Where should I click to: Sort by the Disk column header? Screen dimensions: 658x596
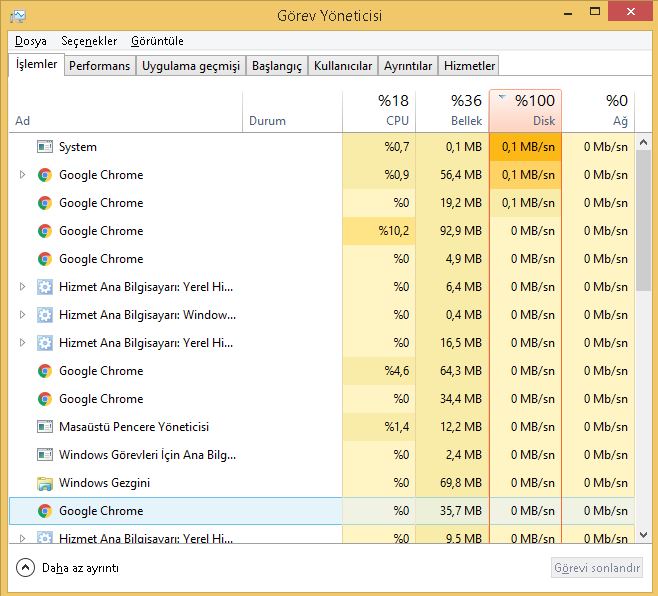pos(525,111)
